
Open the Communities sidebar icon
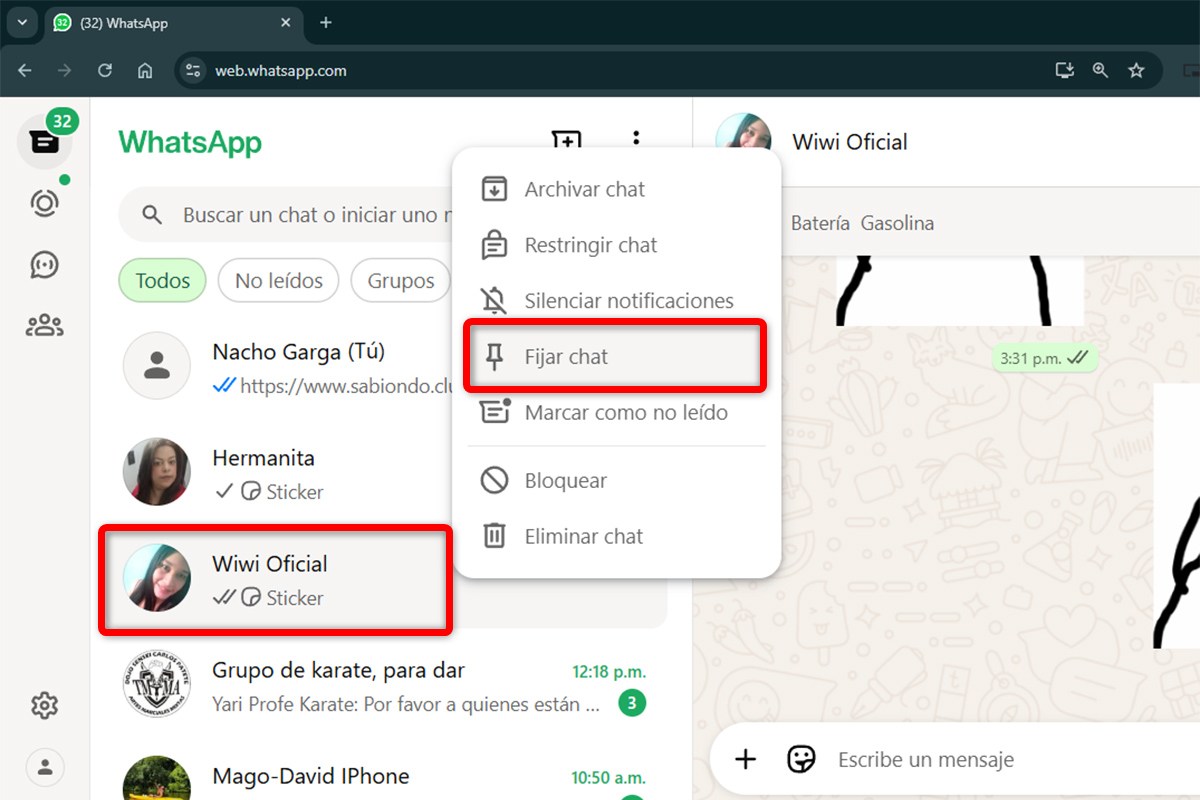(45, 325)
